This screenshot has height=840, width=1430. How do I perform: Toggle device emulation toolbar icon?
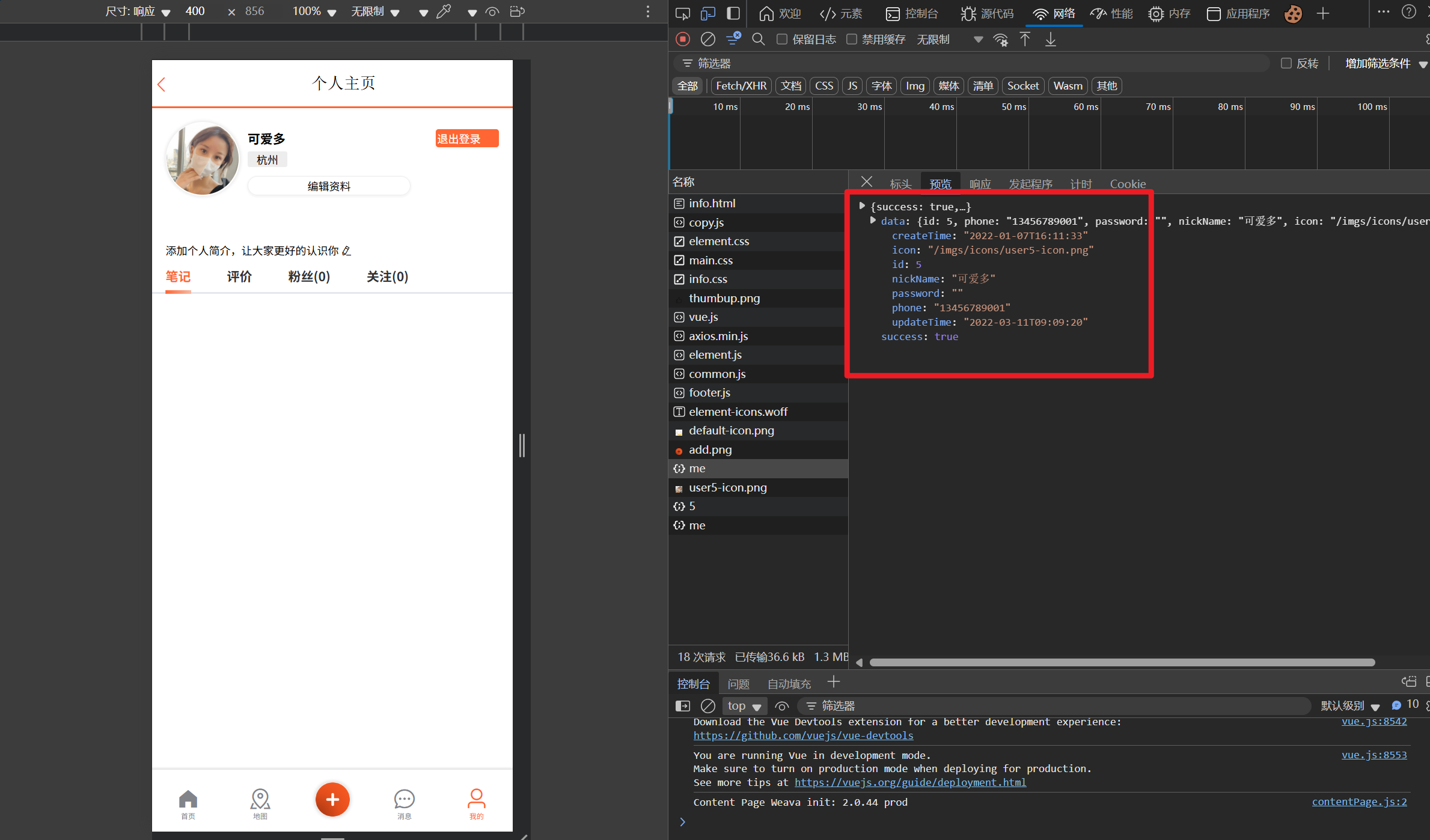[x=708, y=13]
